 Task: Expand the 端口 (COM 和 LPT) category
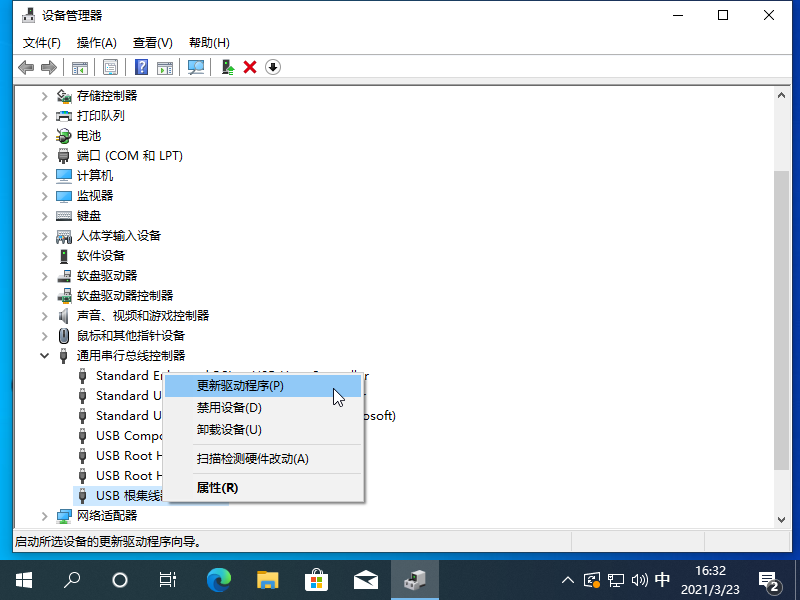point(44,156)
